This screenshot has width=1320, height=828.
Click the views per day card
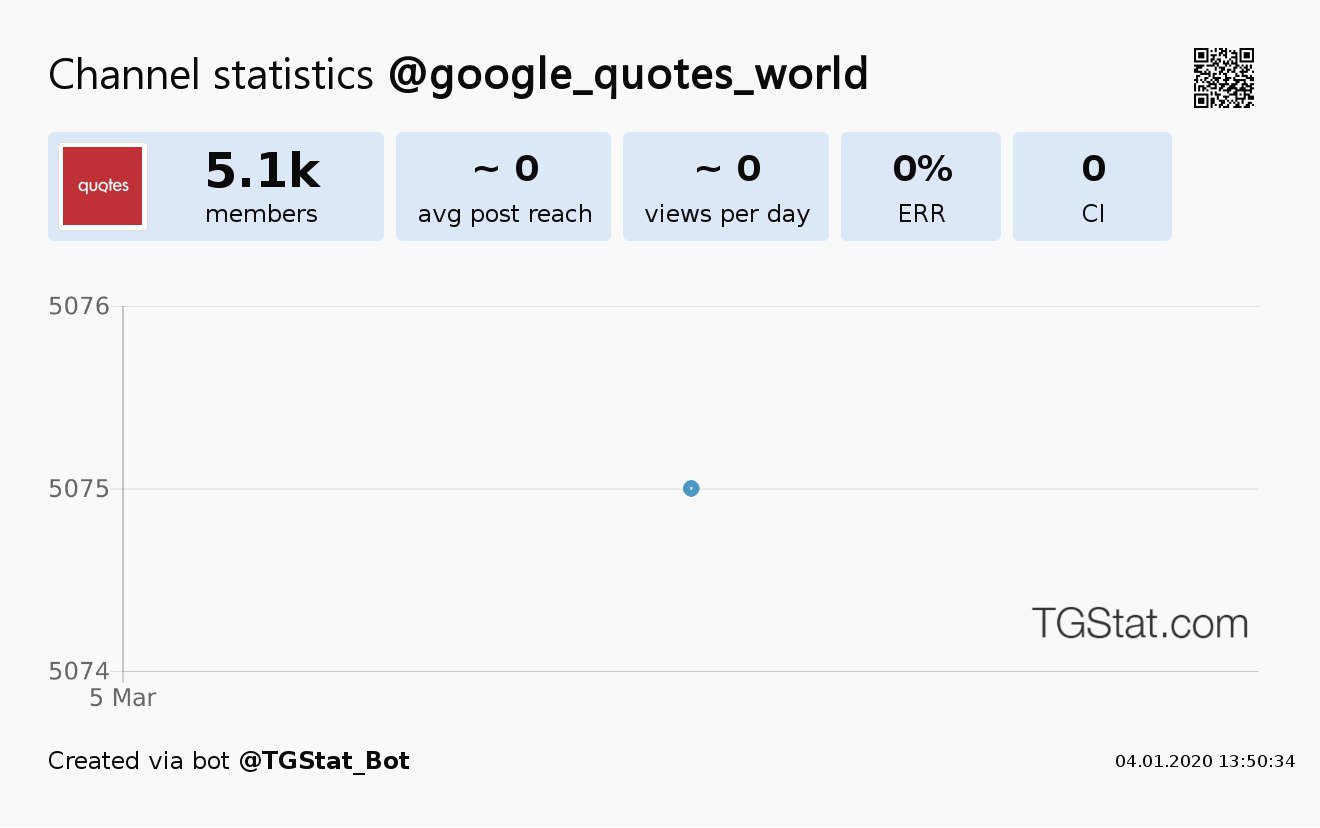(x=726, y=187)
